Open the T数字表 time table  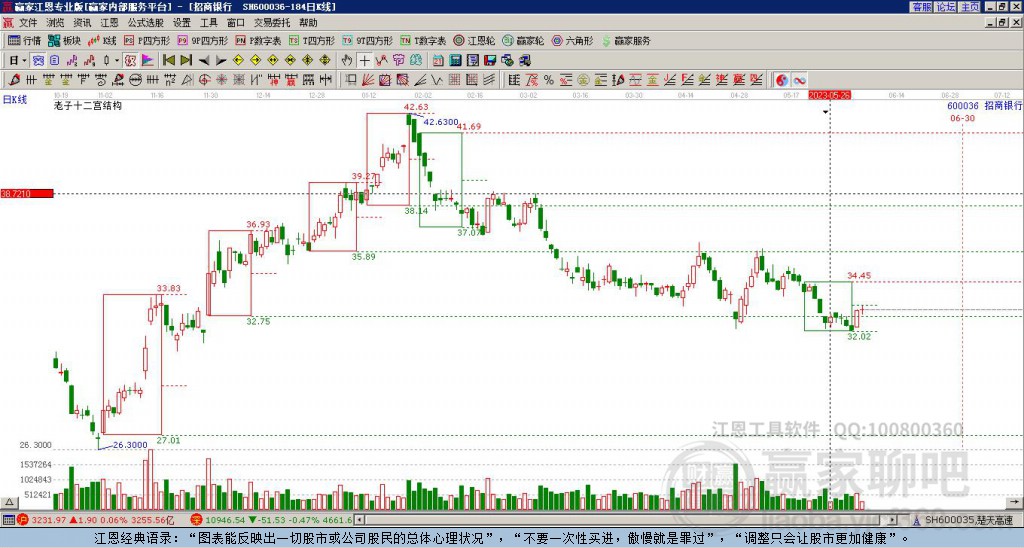[423, 40]
